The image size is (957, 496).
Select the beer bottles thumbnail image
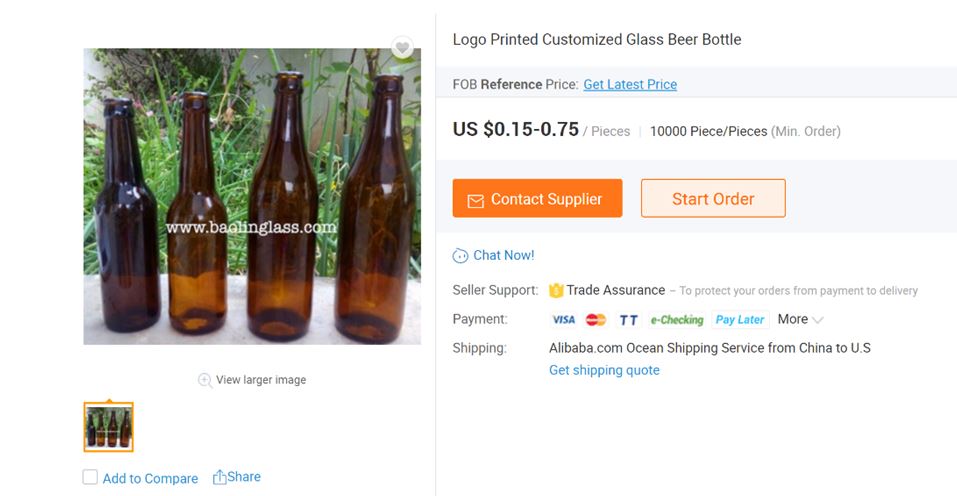pyautogui.click(x=108, y=427)
